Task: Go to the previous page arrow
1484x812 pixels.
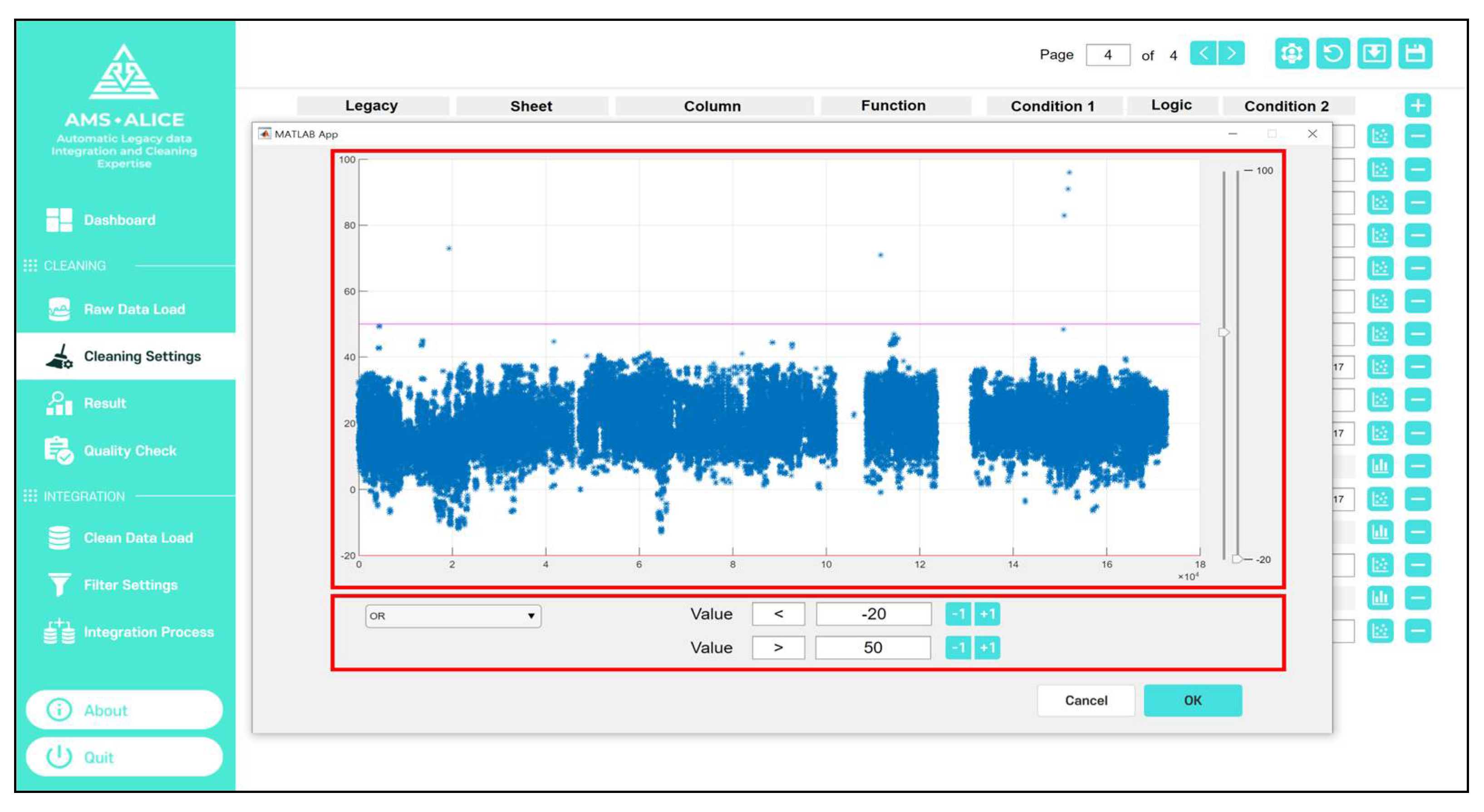Action: coord(1204,54)
